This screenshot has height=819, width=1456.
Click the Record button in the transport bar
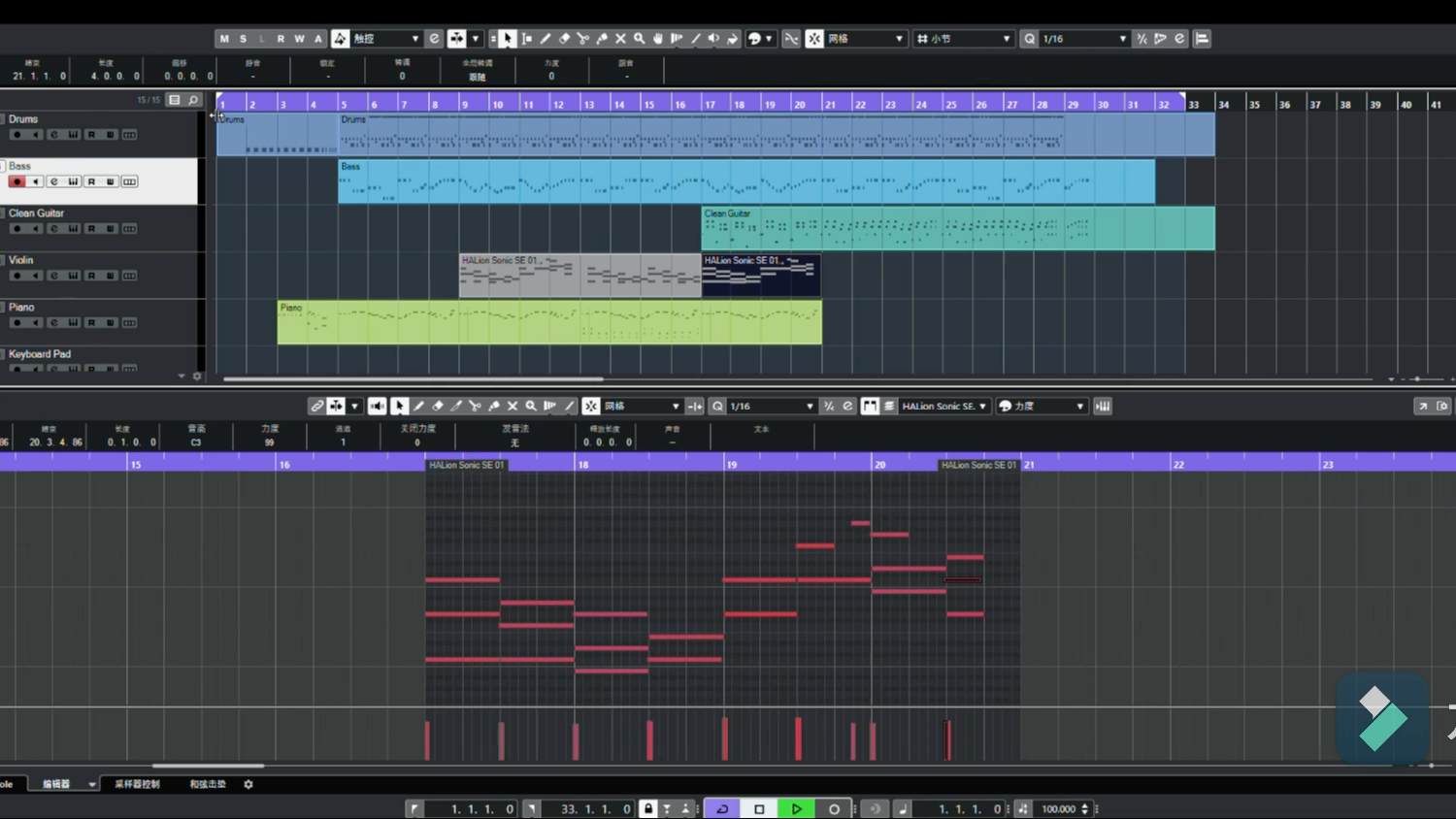coord(834,808)
